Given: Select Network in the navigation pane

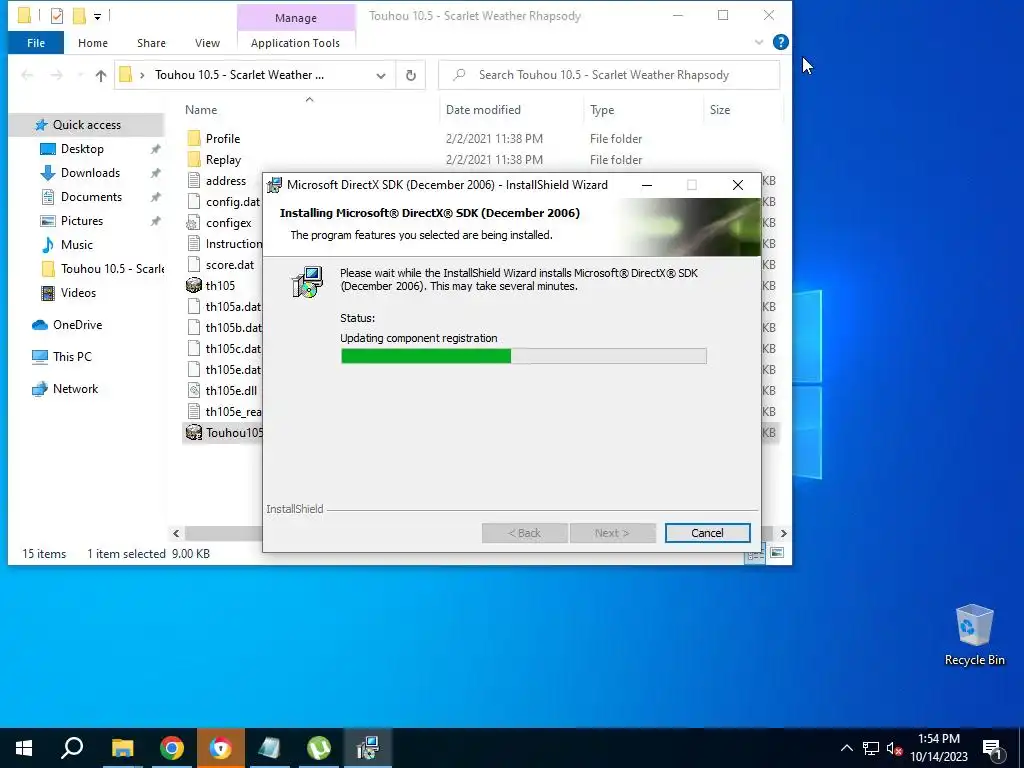Looking at the screenshot, I should pyautogui.click(x=75, y=389).
